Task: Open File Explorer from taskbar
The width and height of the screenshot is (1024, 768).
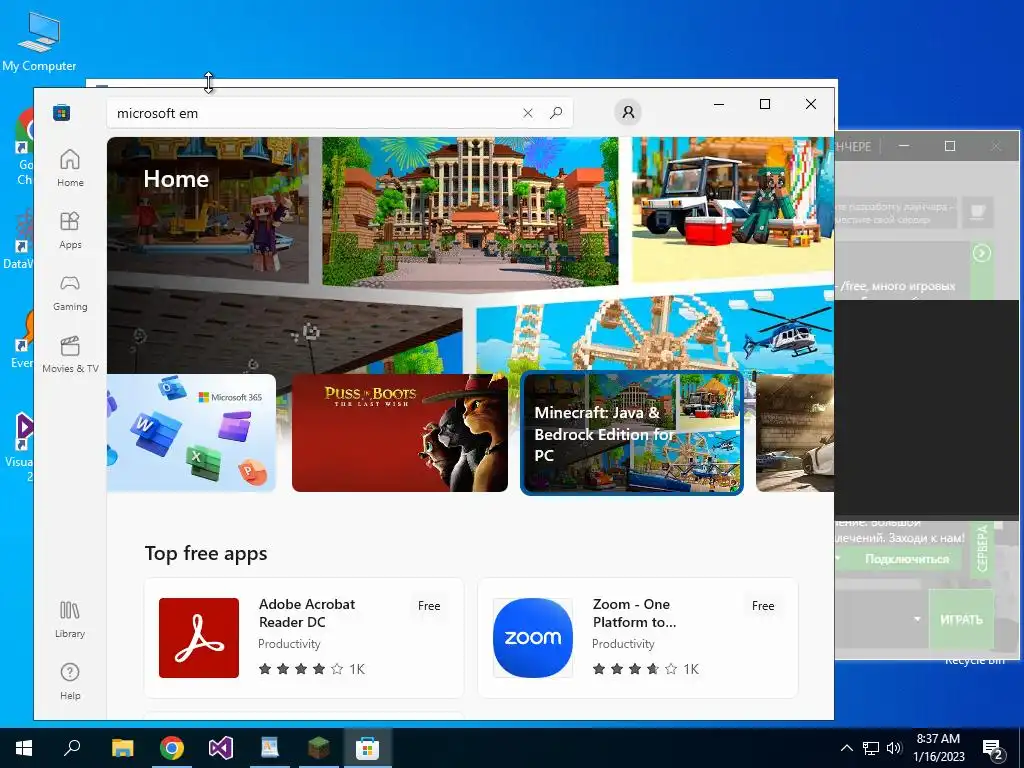Action: pyautogui.click(x=122, y=748)
